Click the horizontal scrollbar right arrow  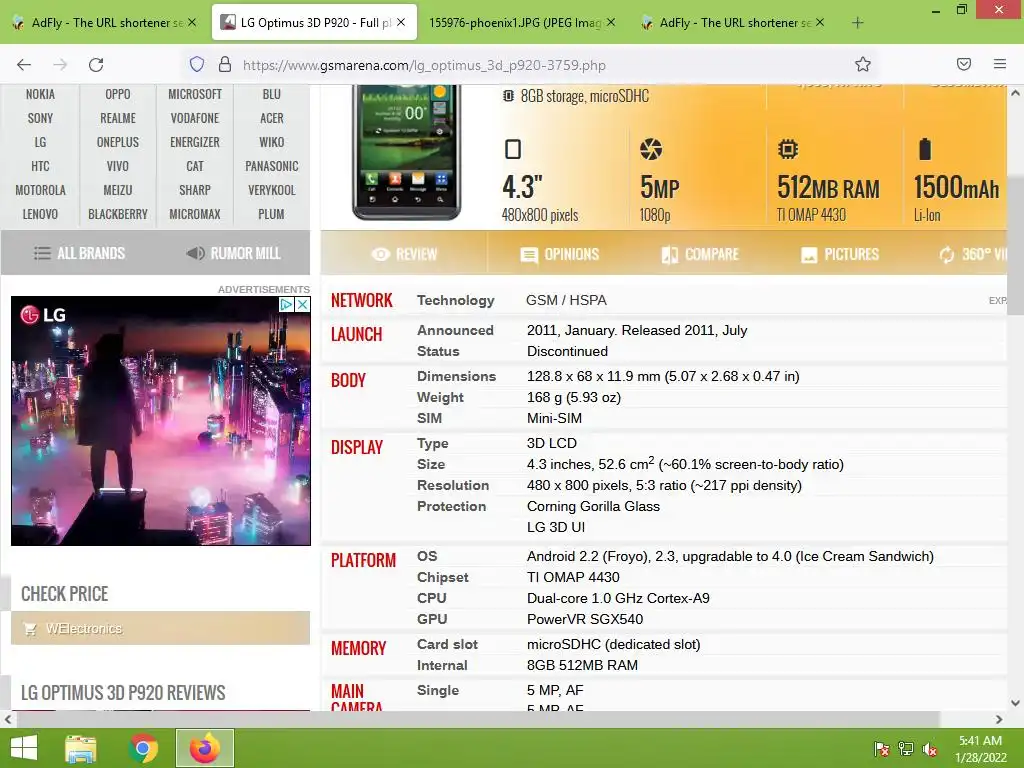click(x=999, y=719)
